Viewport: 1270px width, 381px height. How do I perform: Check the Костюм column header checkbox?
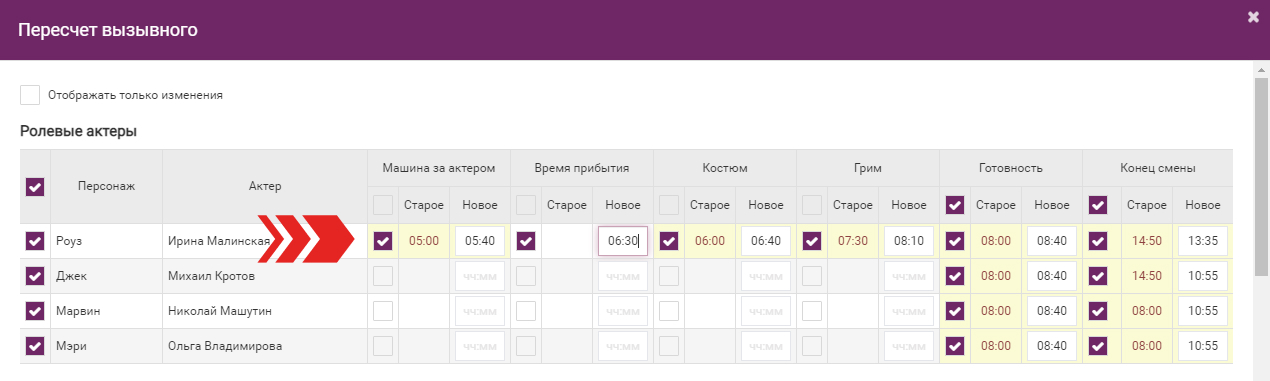(669, 205)
